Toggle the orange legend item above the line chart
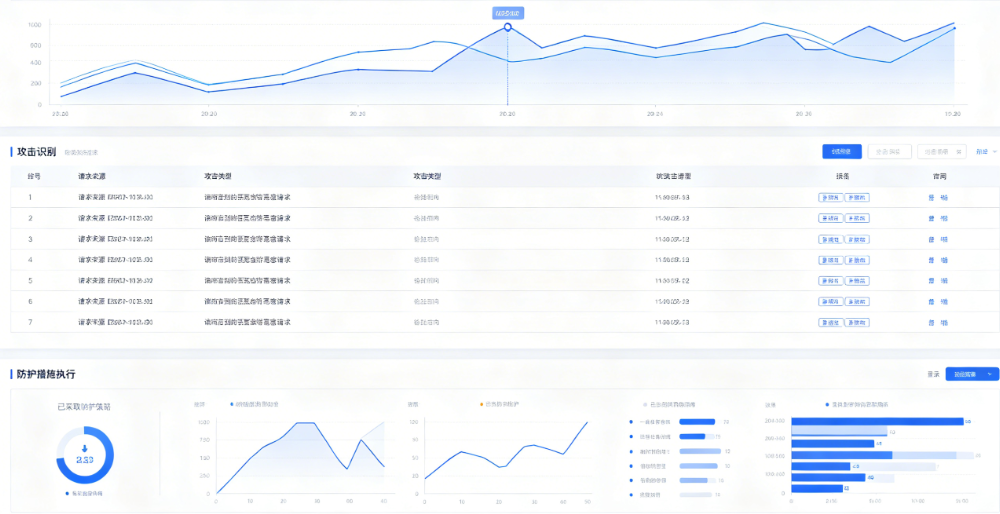 click(499, 404)
